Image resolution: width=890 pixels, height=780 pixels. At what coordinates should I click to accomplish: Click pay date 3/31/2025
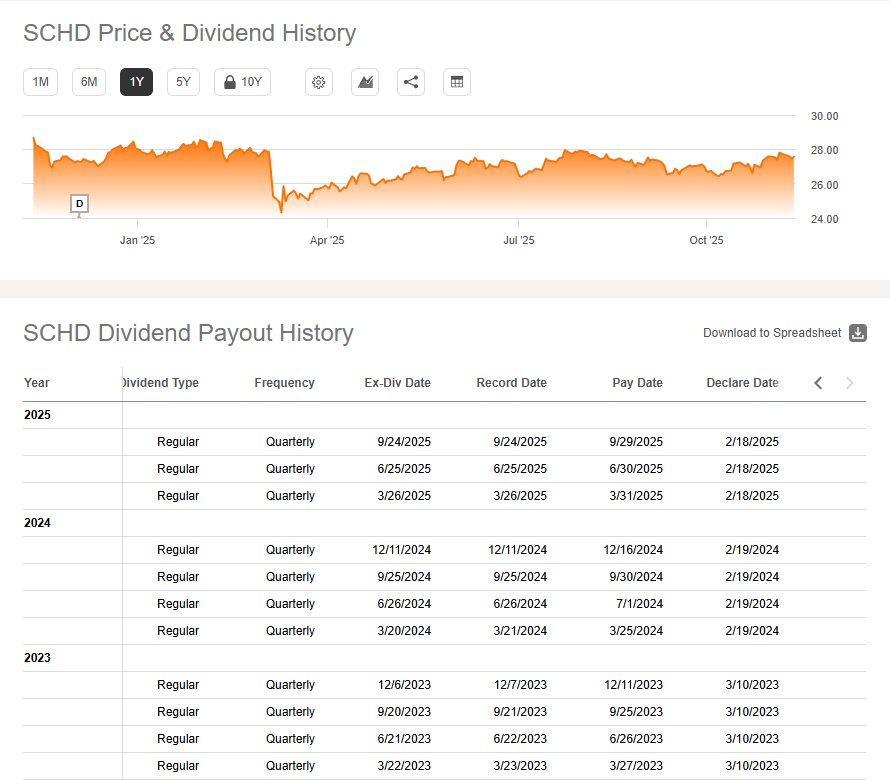[x=636, y=496]
